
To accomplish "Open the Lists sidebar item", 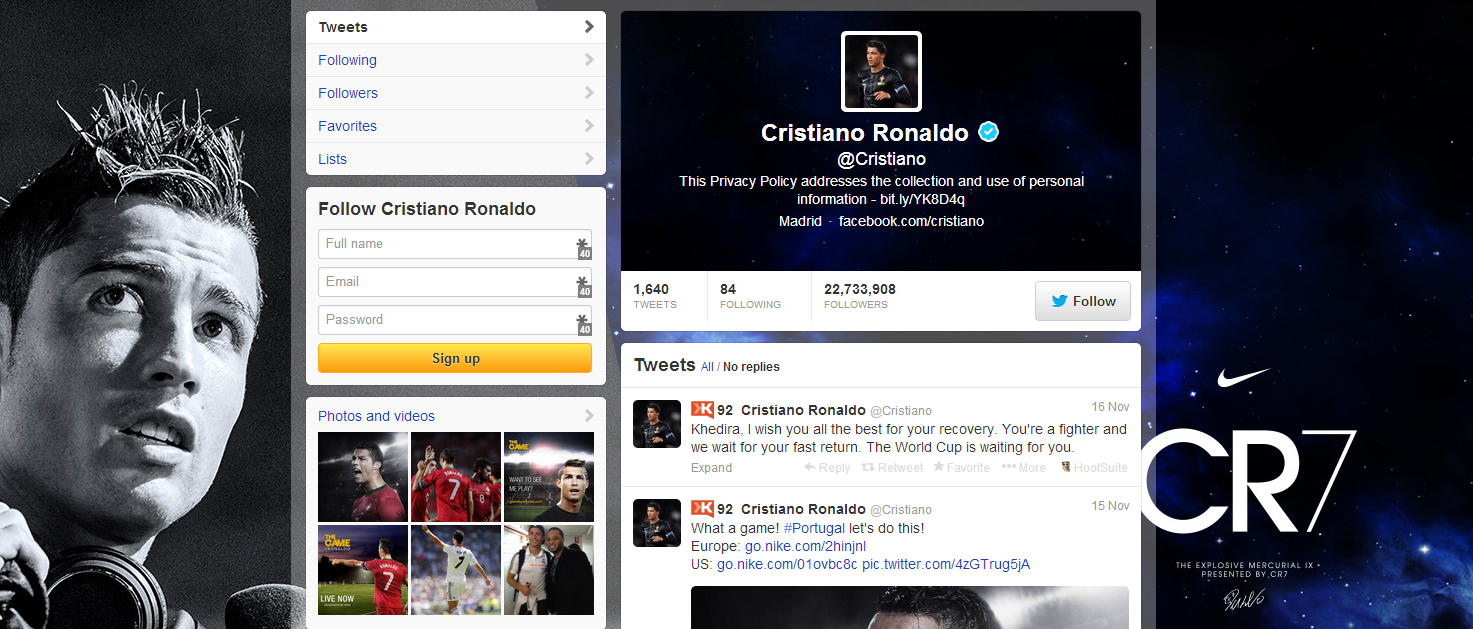I will [x=333, y=159].
